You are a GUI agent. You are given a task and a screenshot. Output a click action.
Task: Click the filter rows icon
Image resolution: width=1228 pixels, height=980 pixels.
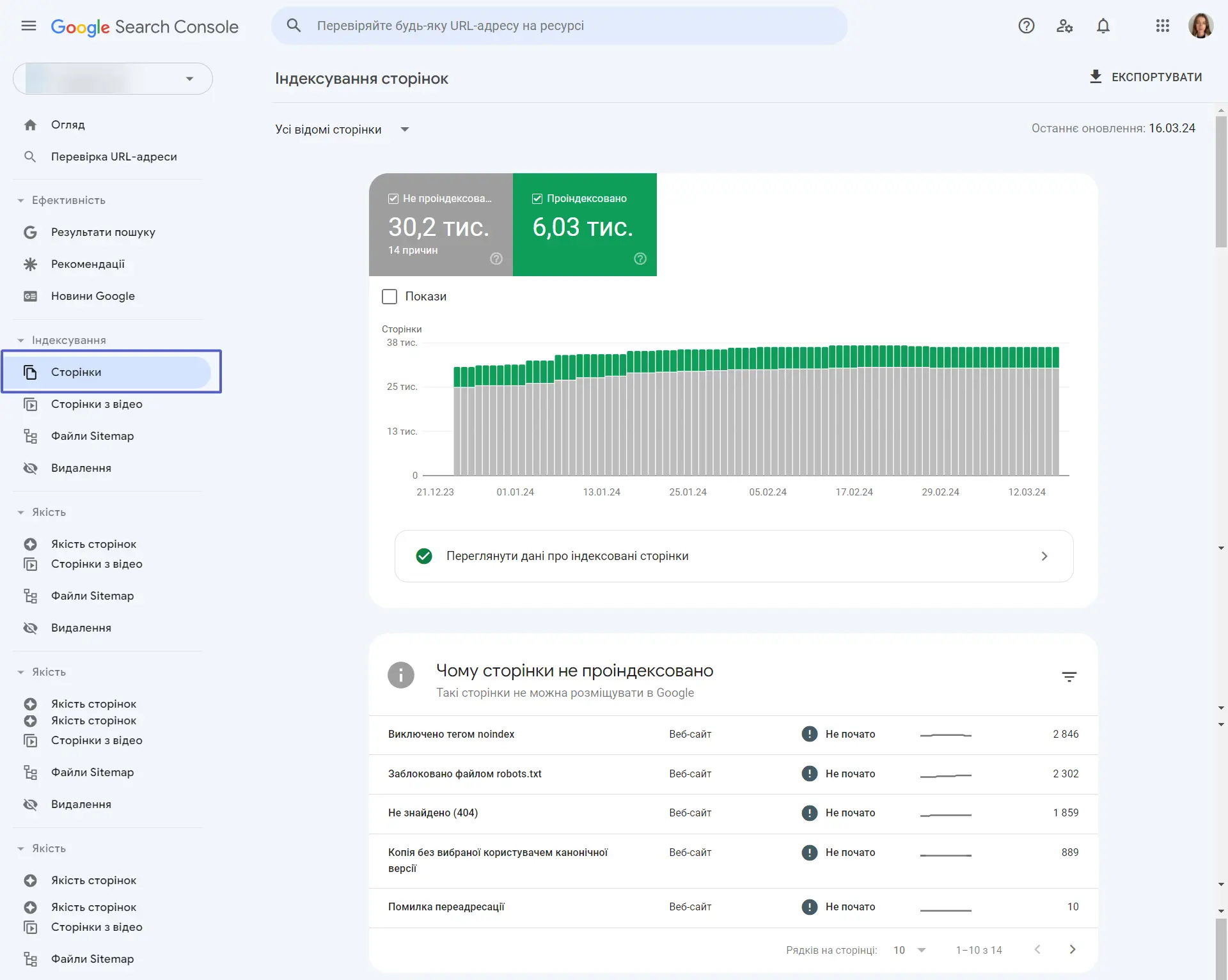(1069, 676)
